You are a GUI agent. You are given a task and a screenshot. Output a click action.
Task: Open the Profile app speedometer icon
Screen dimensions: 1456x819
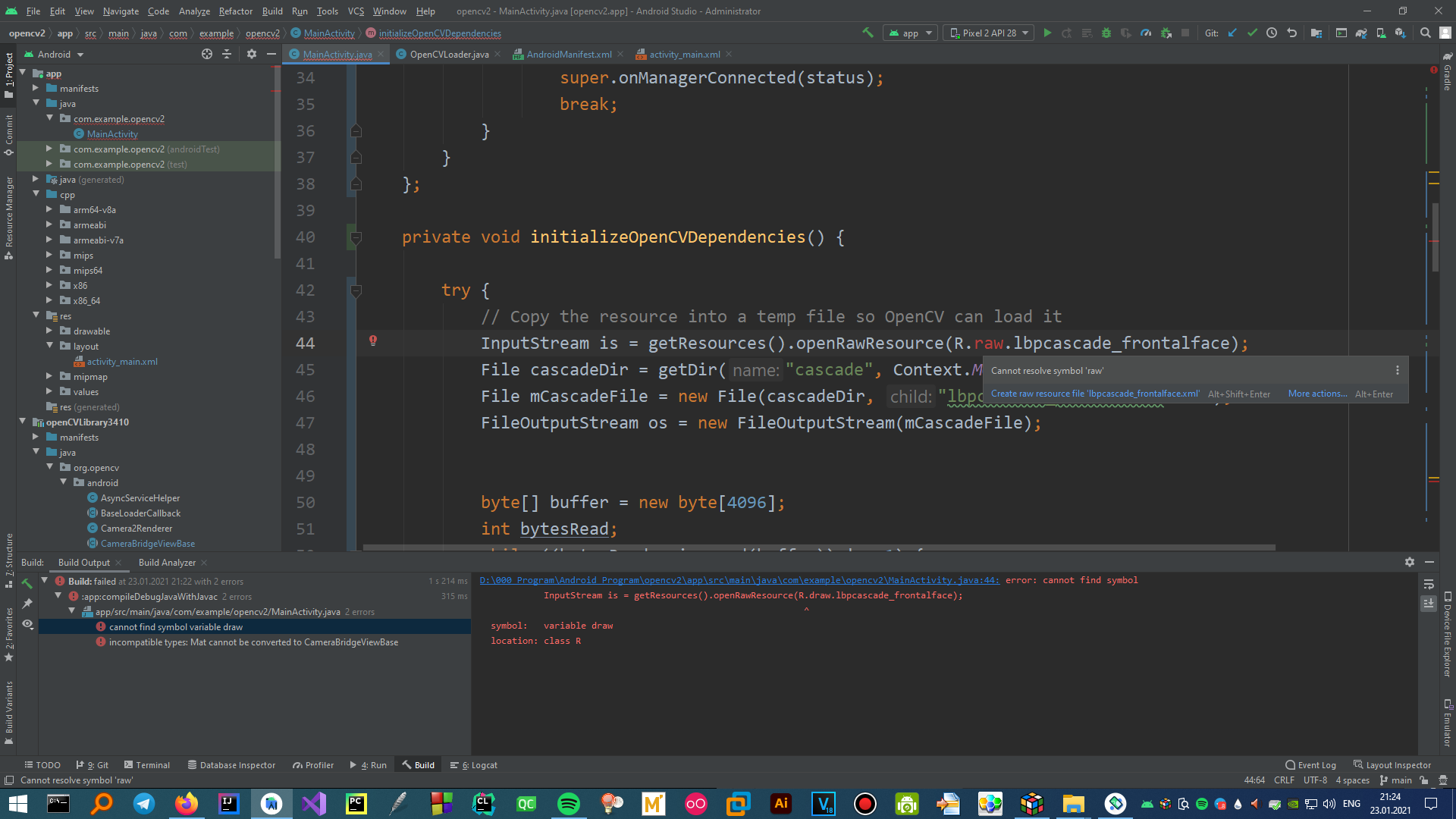(x=1146, y=33)
